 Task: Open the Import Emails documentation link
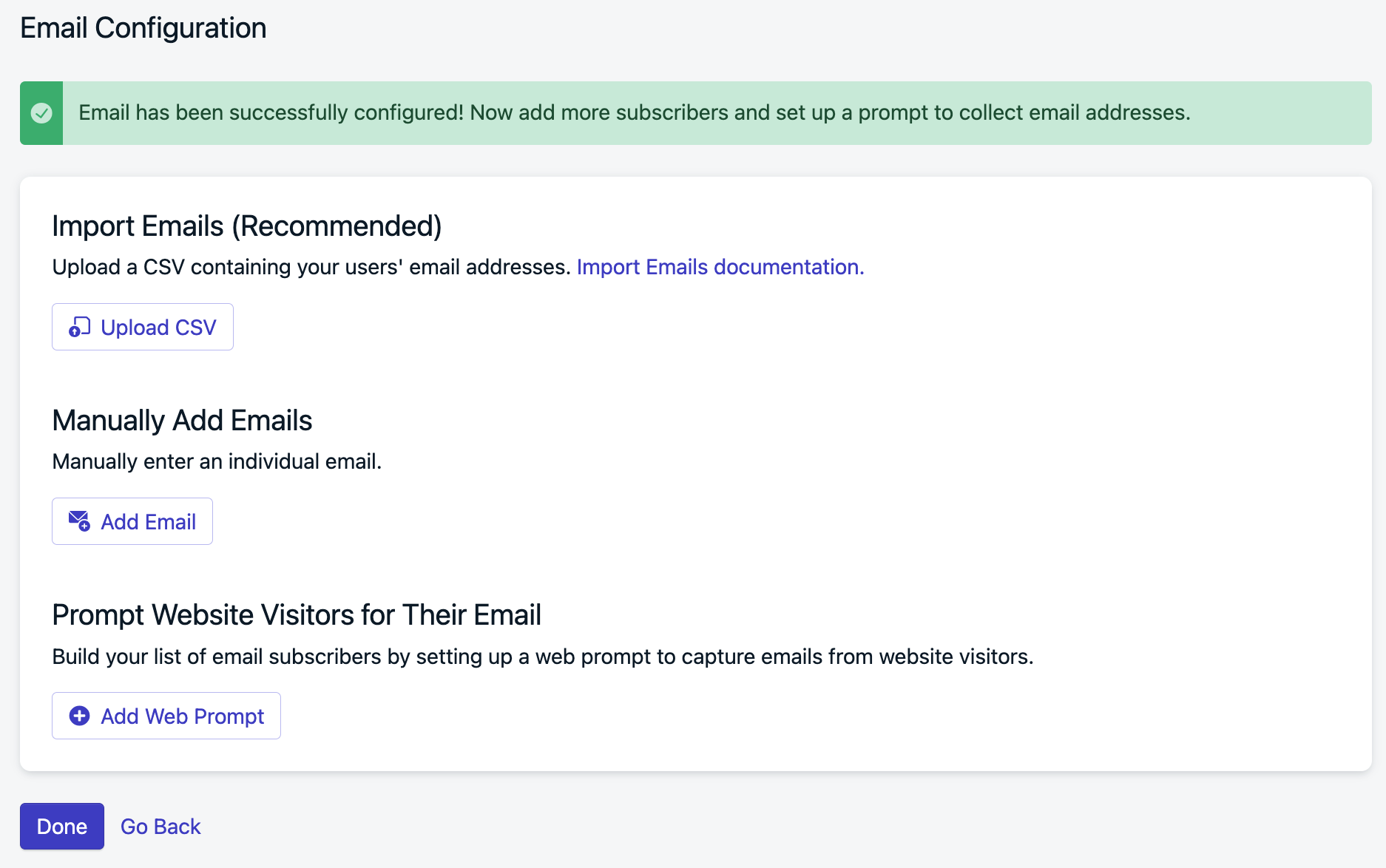click(x=720, y=267)
